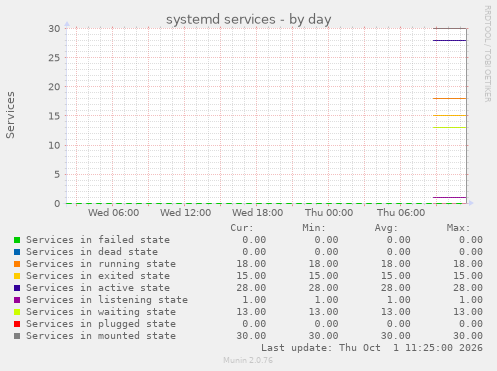
Task: Select 'Services in running state' legend label
Action: (101, 264)
